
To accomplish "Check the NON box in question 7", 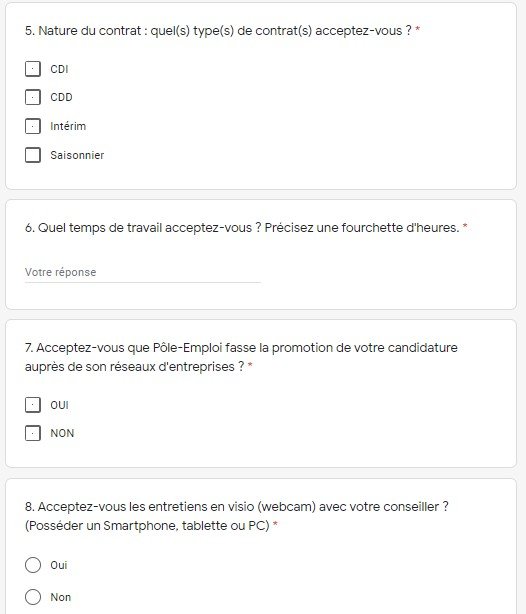I will pos(33,433).
